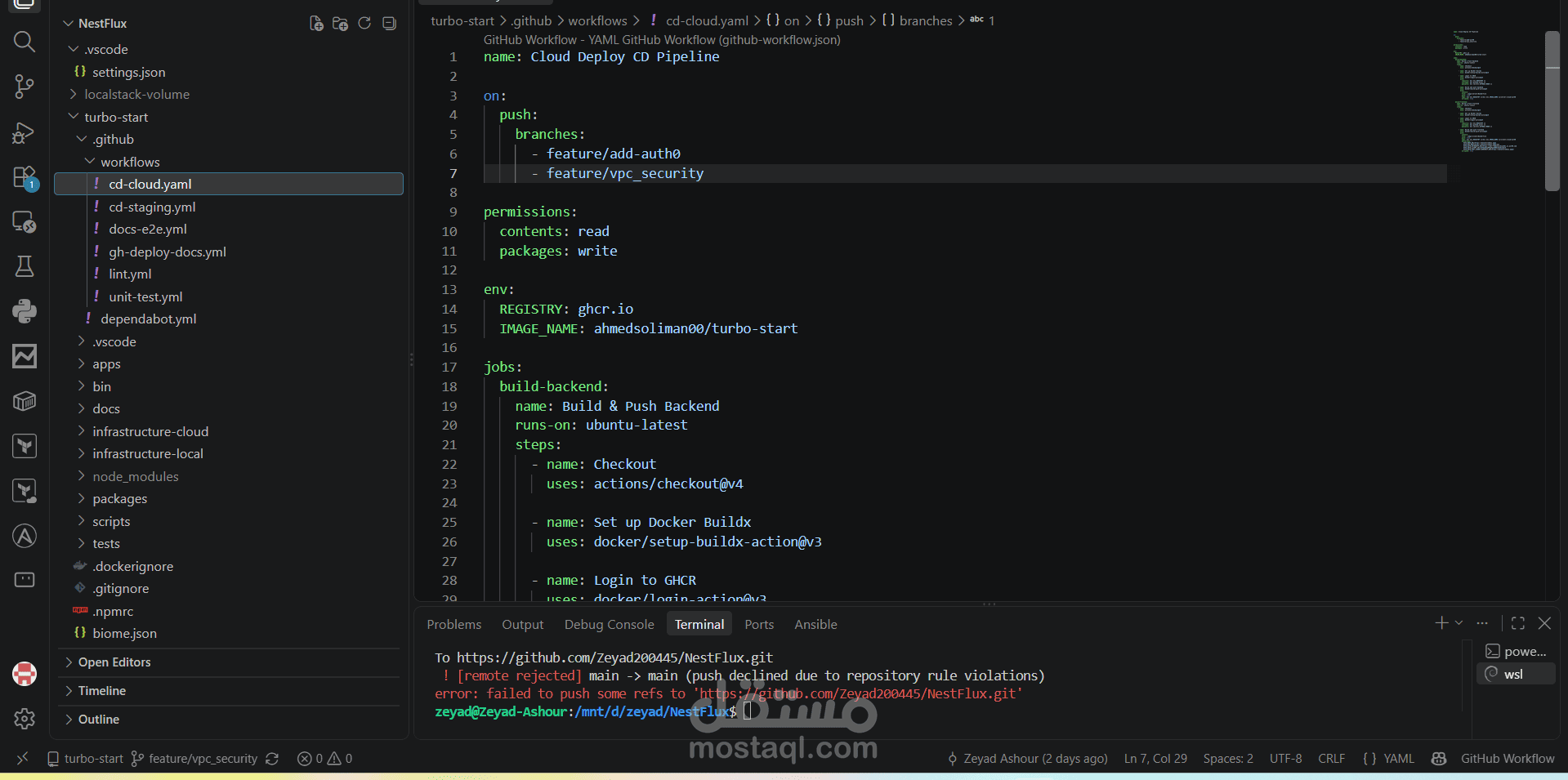
Task: Change indentation via Spaces: 2
Action: (x=1228, y=759)
